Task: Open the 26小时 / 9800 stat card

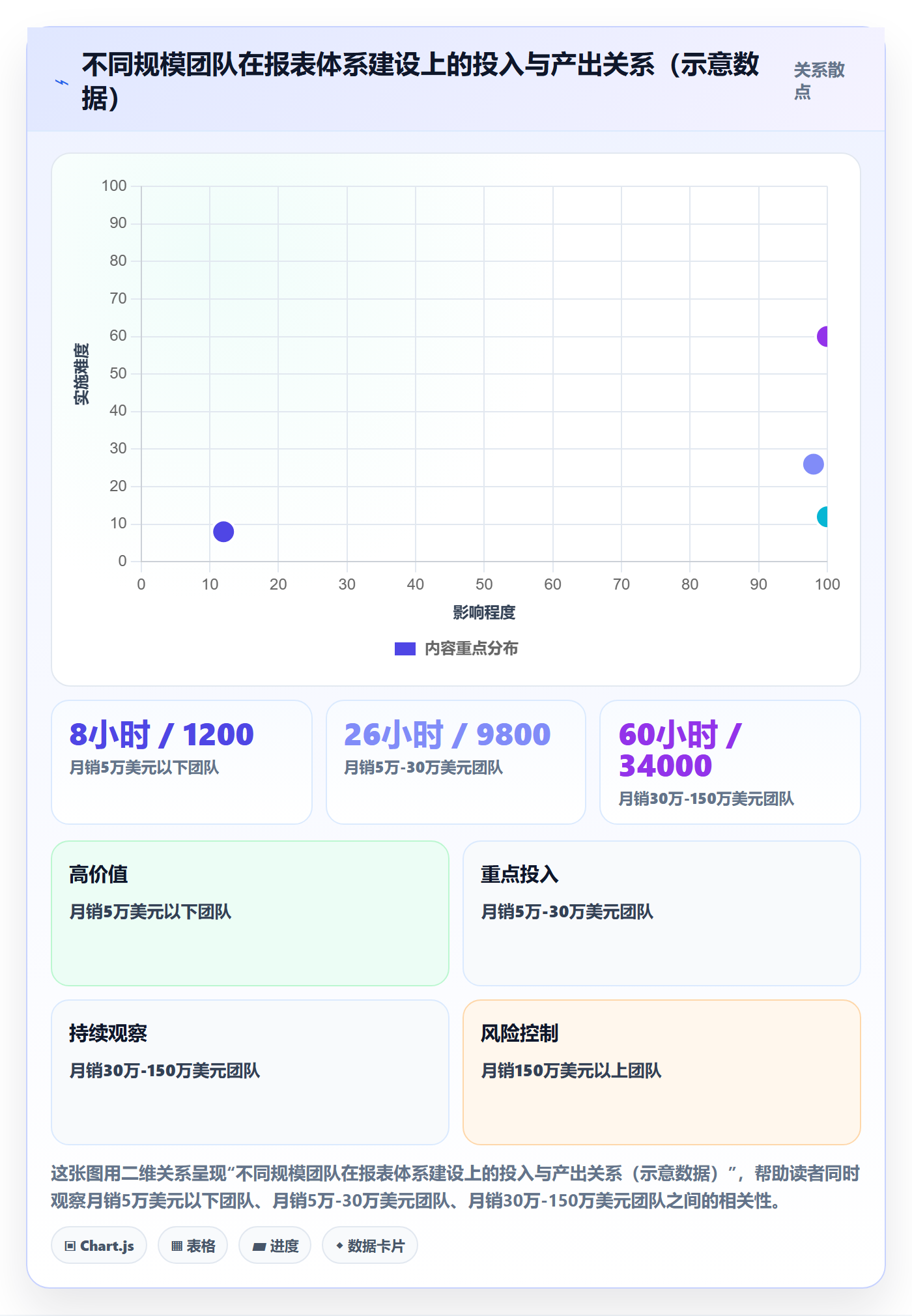Action: click(x=456, y=762)
